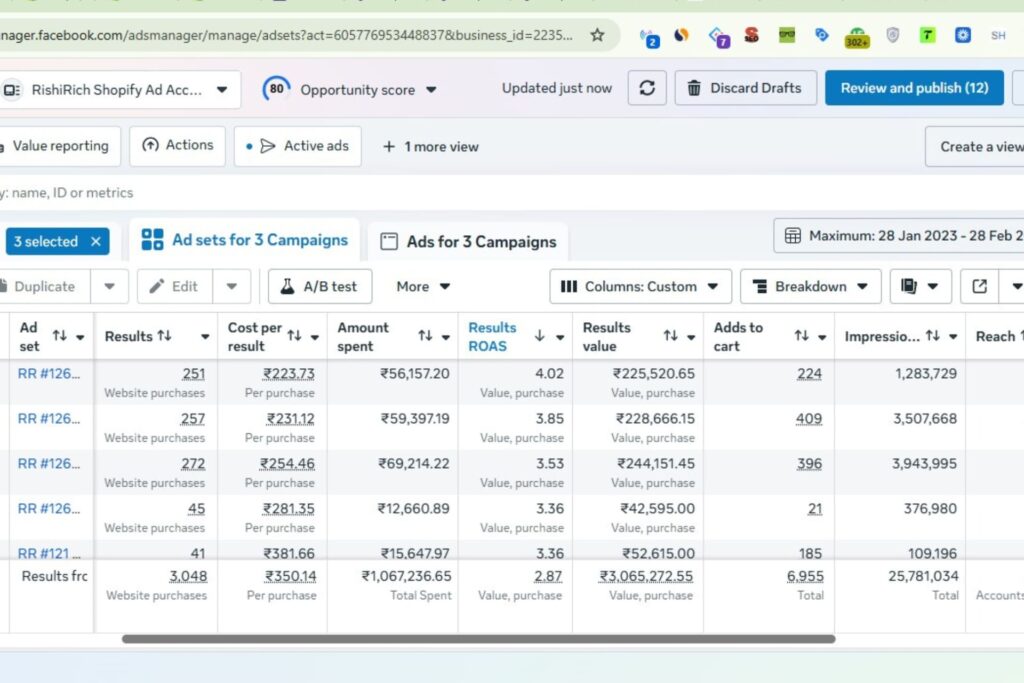1024x683 pixels.
Task: Click the date range calendar icon
Action: point(794,235)
